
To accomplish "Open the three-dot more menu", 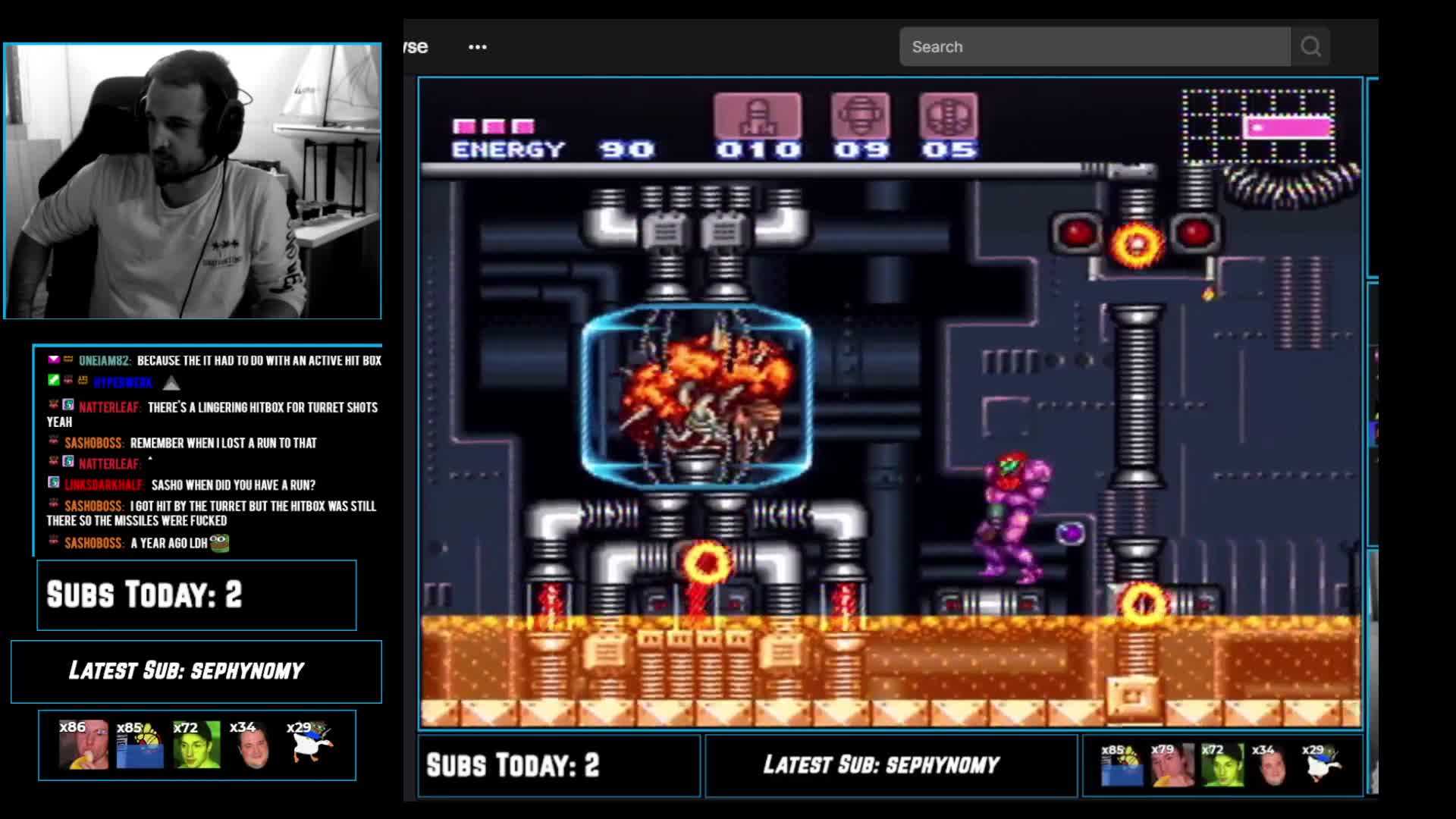I will [478, 47].
